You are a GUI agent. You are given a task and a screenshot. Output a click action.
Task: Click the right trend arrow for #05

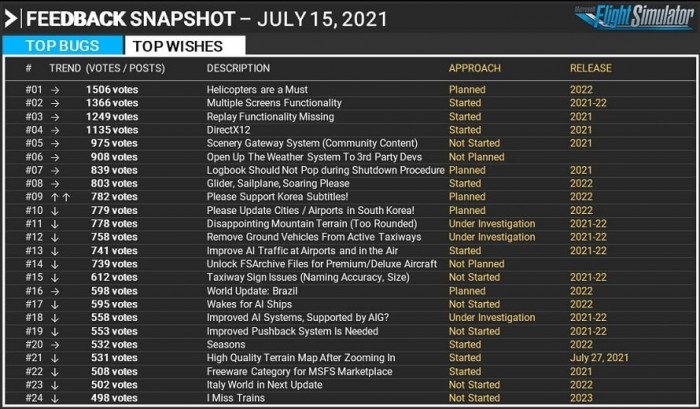[x=55, y=143]
